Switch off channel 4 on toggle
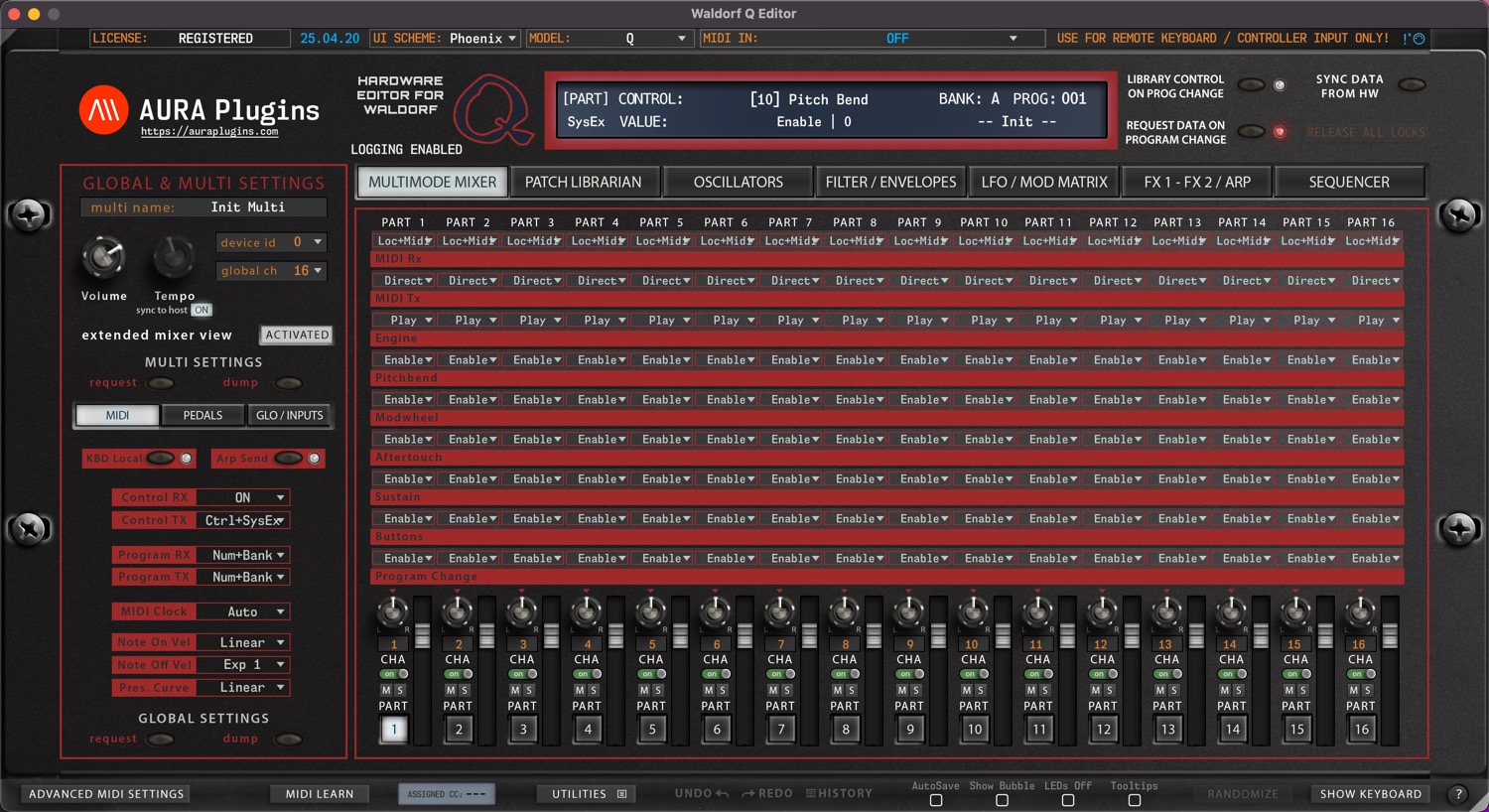The height and width of the screenshot is (812, 1489). pos(588,674)
